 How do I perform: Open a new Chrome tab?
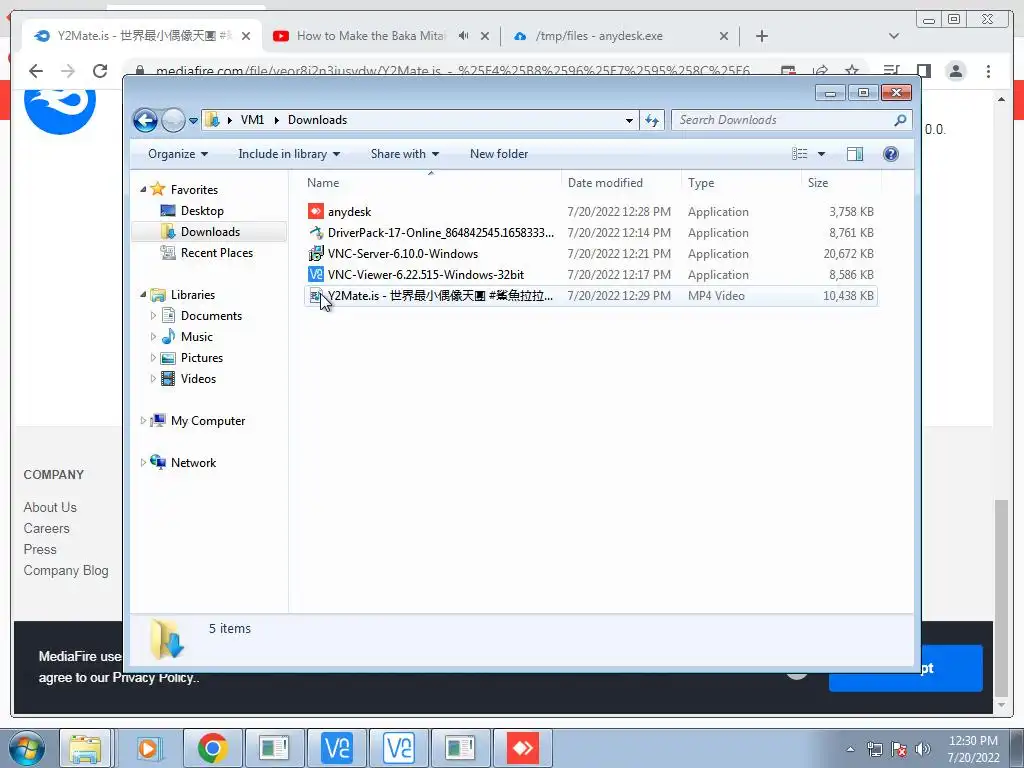(x=761, y=37)
